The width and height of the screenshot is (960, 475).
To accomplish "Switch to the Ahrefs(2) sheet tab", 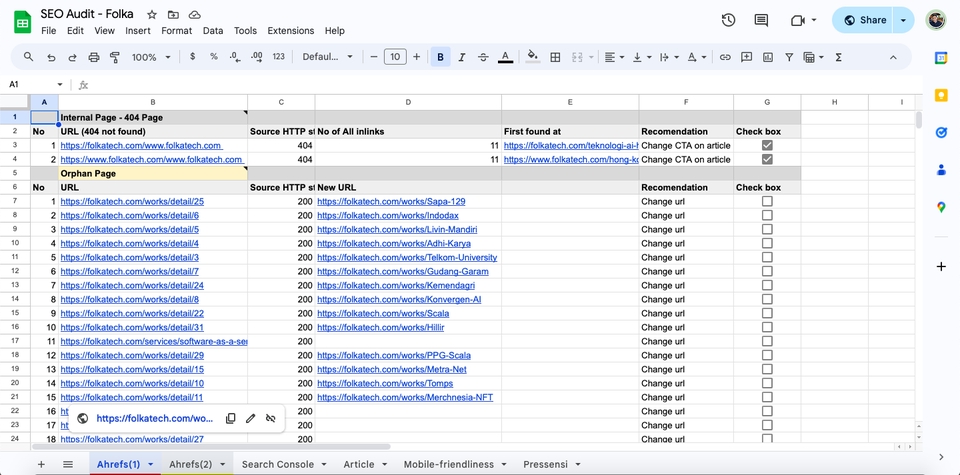I will coord(190,465).
